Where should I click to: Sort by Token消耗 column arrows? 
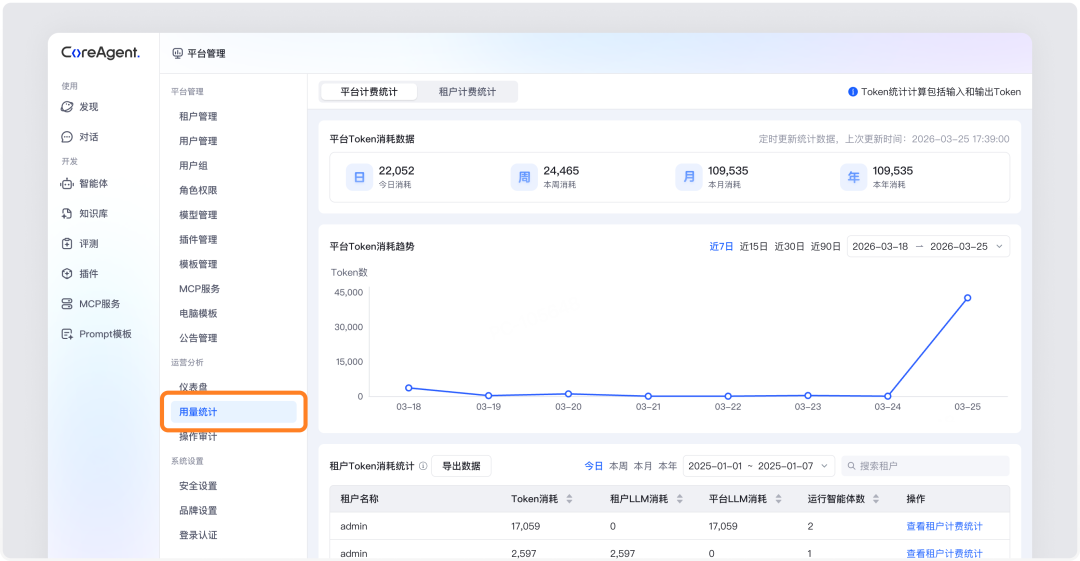pyautogui.click(x=569, y=499)
